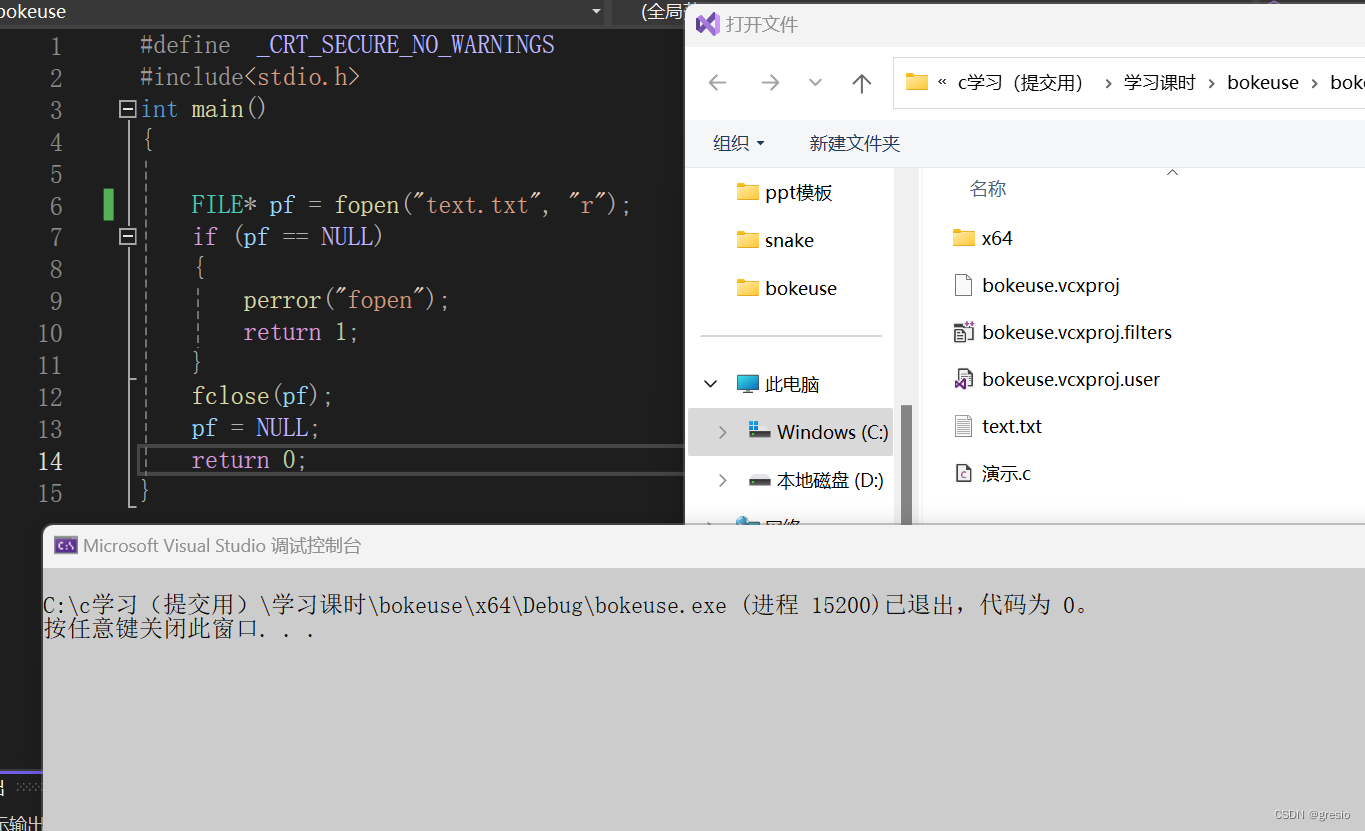Viewport: 1365px width, 831px height.
Task: Click perror("fopen") line in editor
Action: 347,301
